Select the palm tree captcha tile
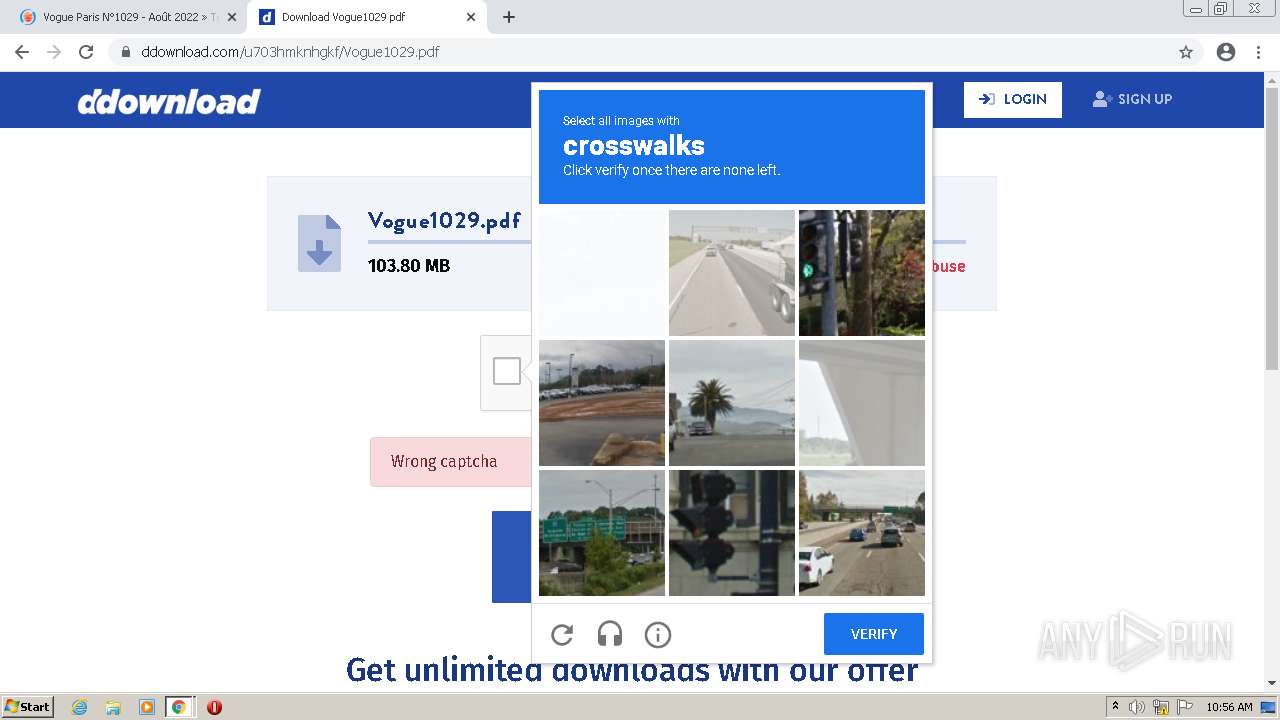The image size is (1280, 720). click(x=732, y=403)
